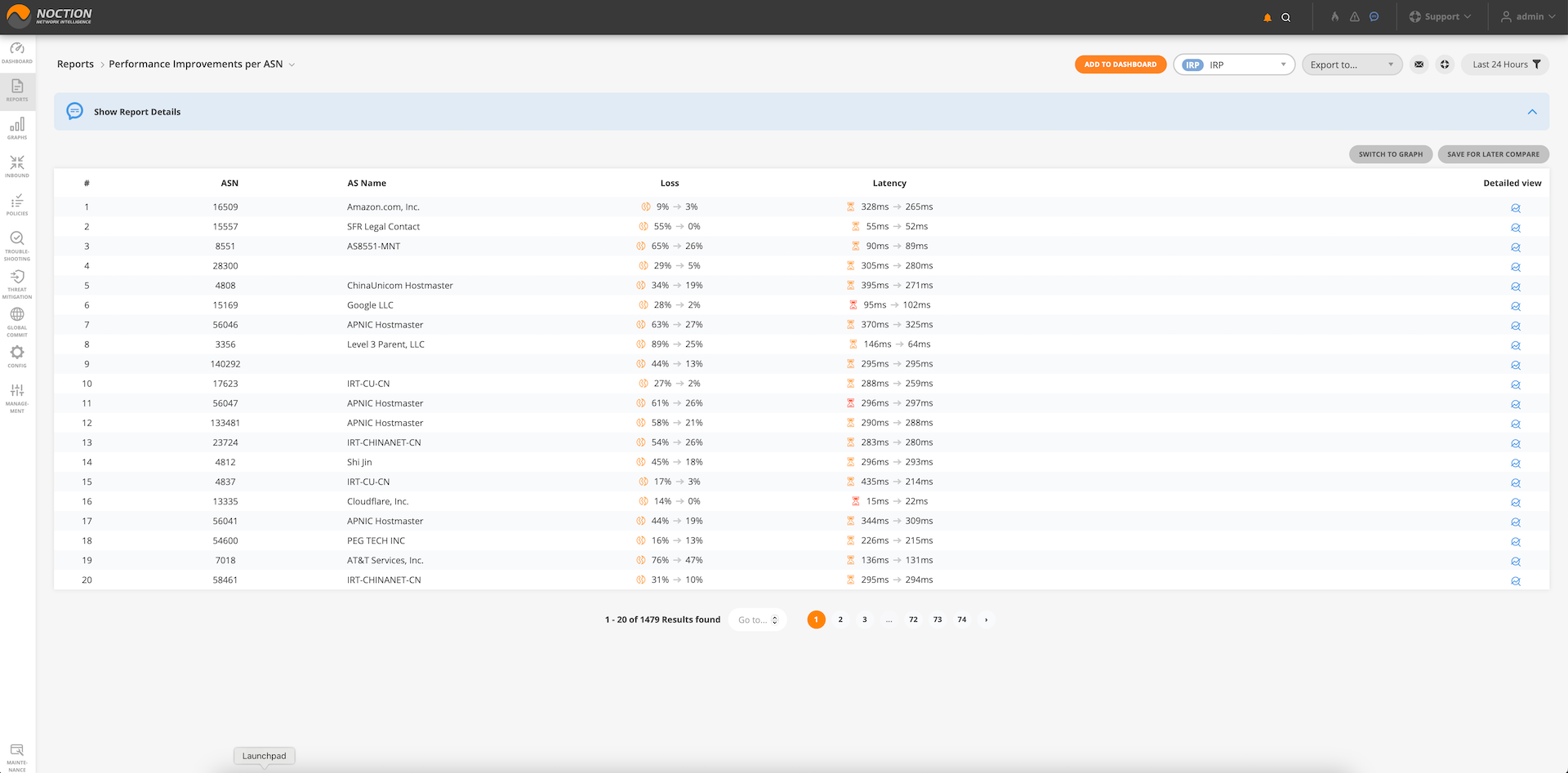Click the Show Report Details bar
The width and height of the screenshot is (1568, 773).
coord(801,112)
